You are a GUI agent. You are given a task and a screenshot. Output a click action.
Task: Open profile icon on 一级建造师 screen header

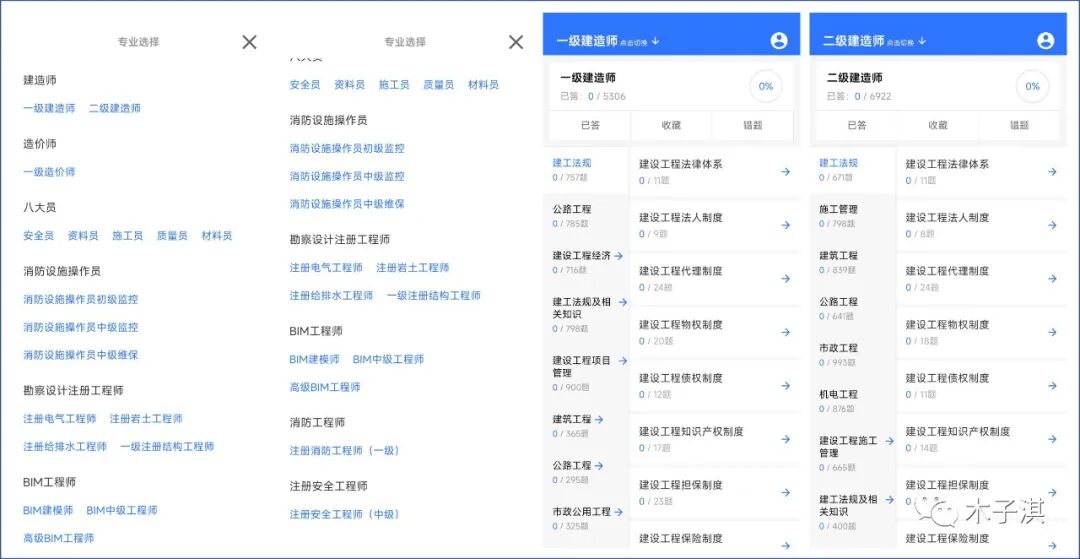point(779,41)
